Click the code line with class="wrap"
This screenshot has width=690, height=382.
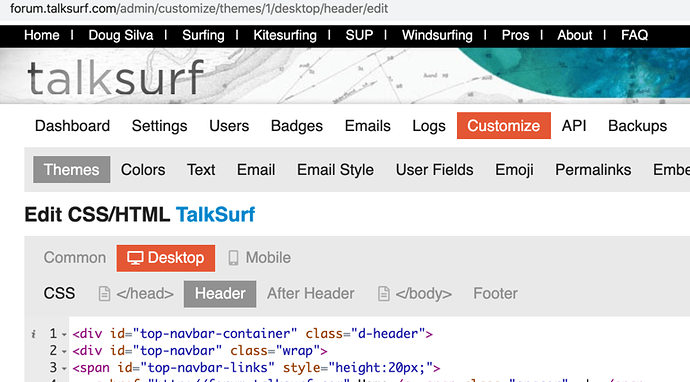(200, 351)
